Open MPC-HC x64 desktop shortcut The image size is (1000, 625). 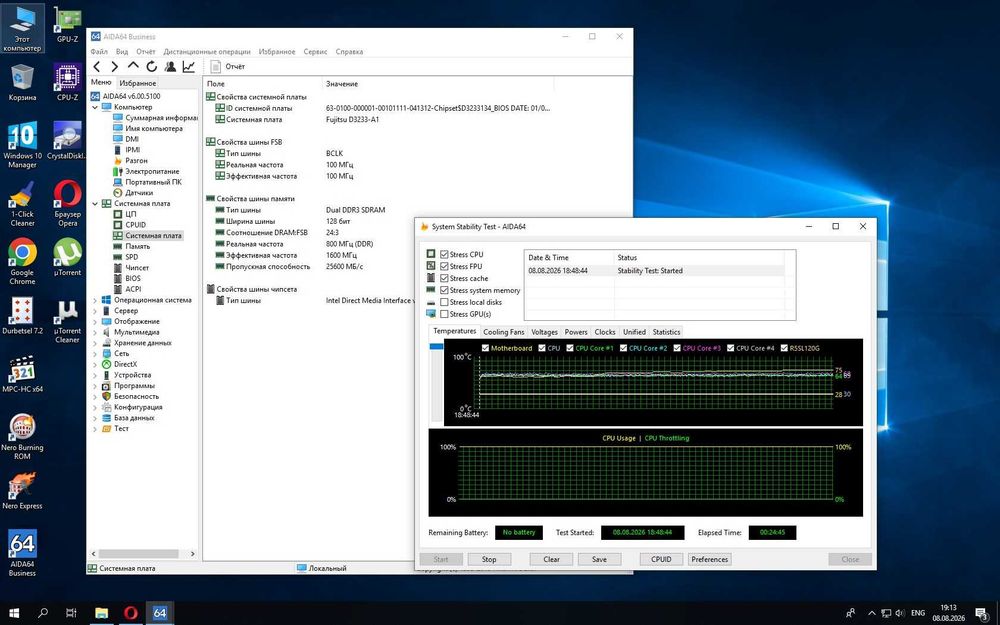(x=22, y=374)
